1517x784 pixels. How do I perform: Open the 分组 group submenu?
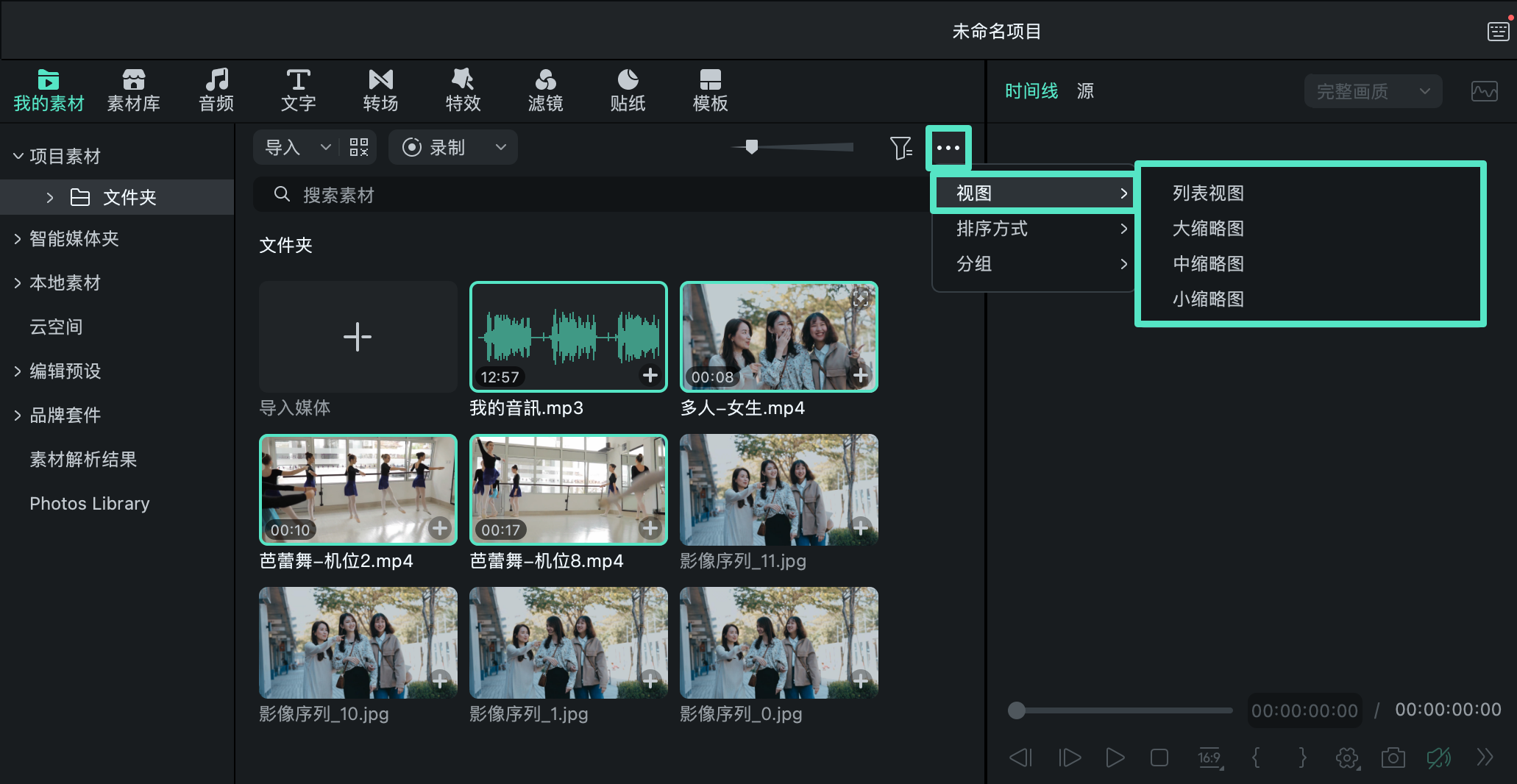[1034, 263]
